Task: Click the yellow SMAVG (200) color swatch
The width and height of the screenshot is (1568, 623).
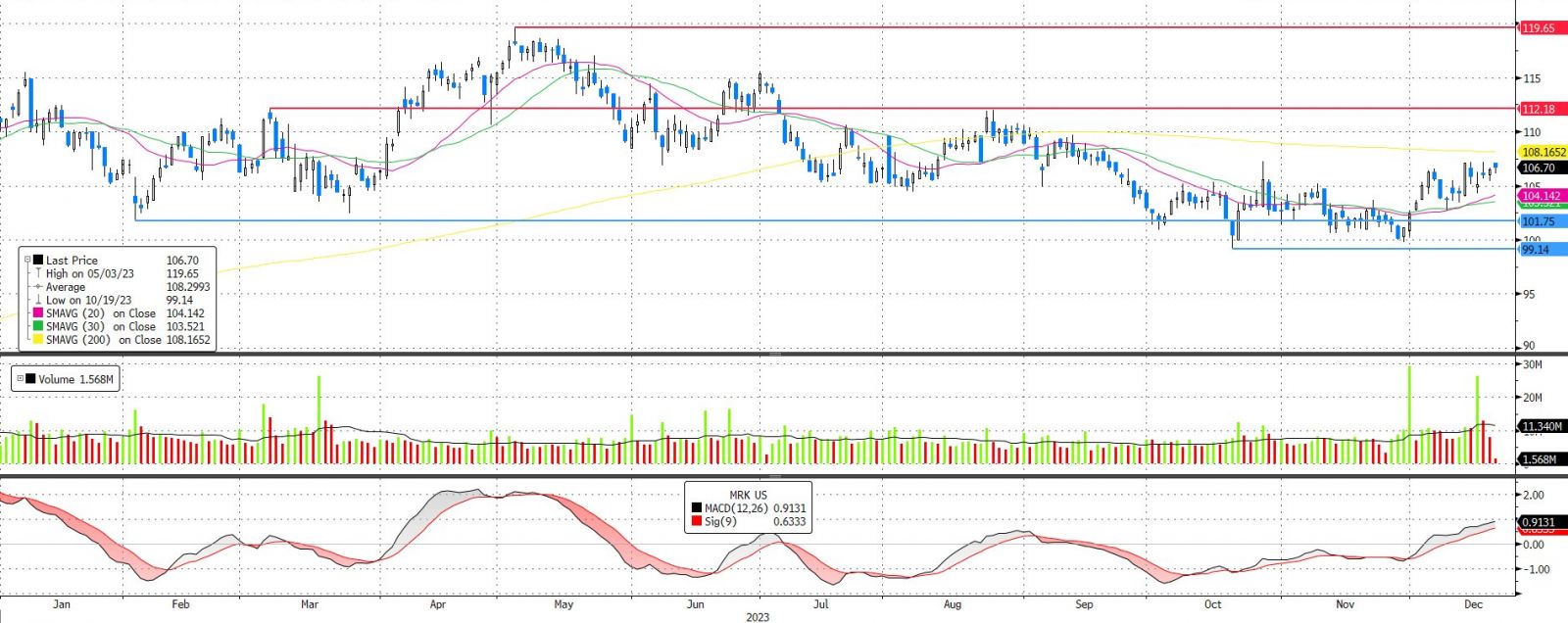Action: coord(37,340)
